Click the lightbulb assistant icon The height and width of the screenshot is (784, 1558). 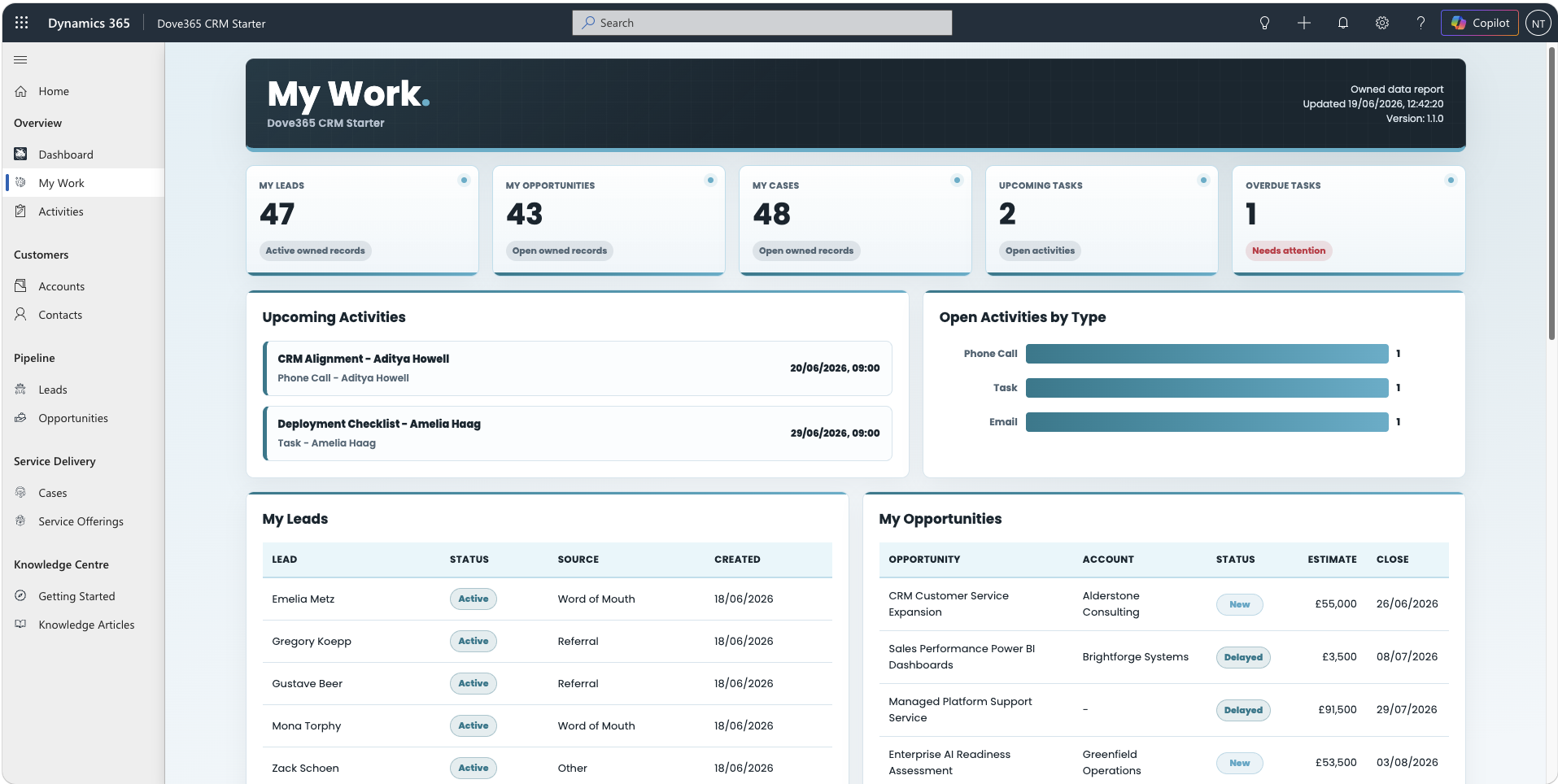(1264, 23)
